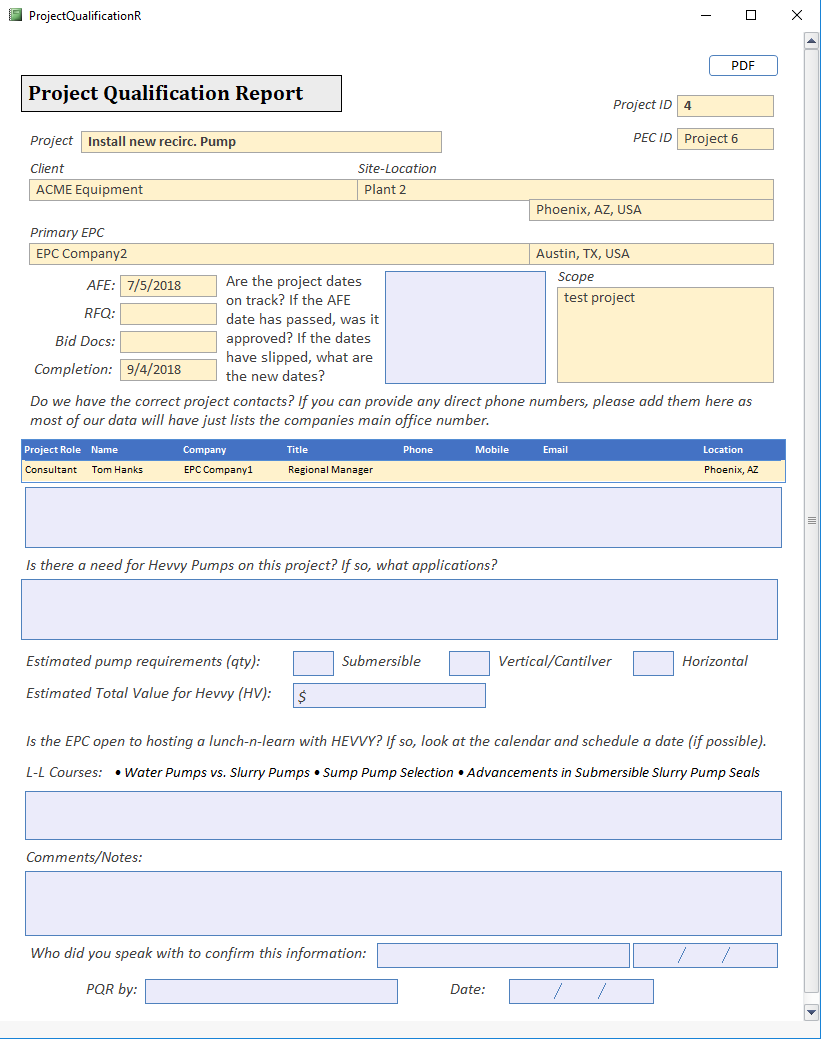The height and width of the screenshot is (1039, 821).
Task: Click the Company column header
Action: (x=204, y=450)
